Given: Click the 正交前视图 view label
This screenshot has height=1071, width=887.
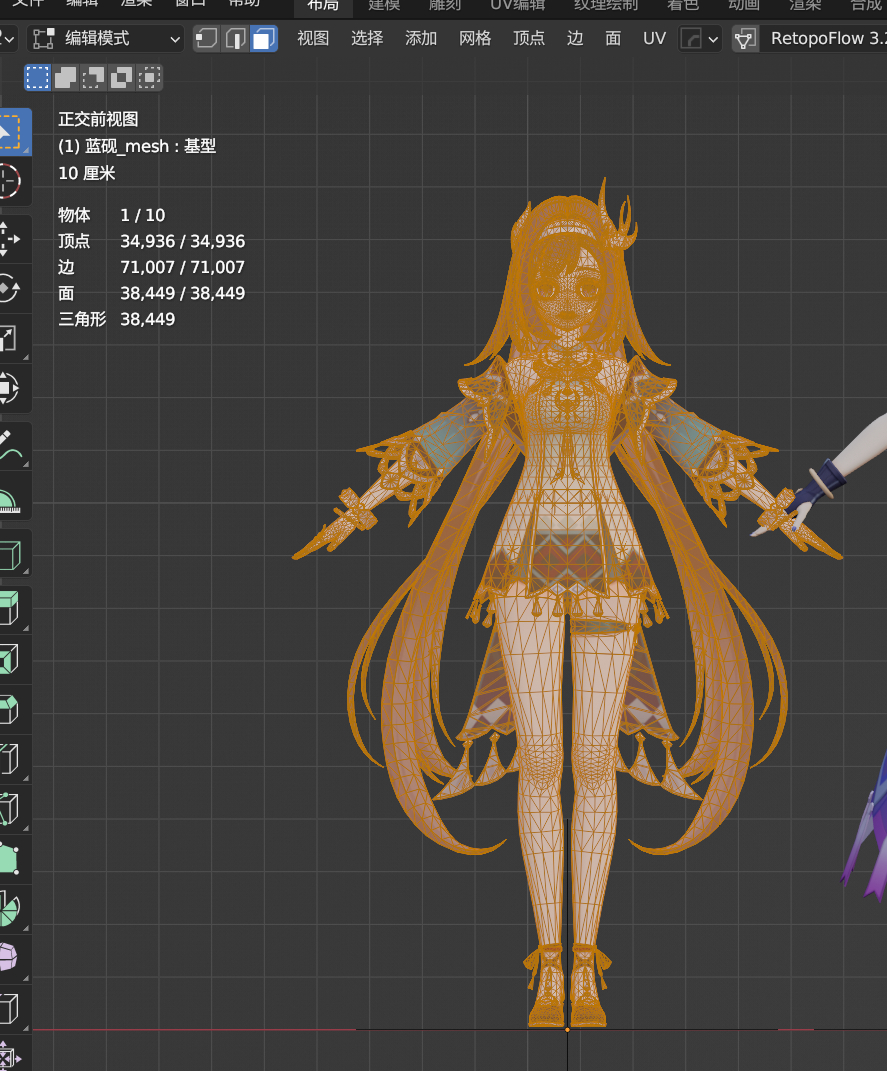Looking at the screenshot, I should (x=98, y=120).
